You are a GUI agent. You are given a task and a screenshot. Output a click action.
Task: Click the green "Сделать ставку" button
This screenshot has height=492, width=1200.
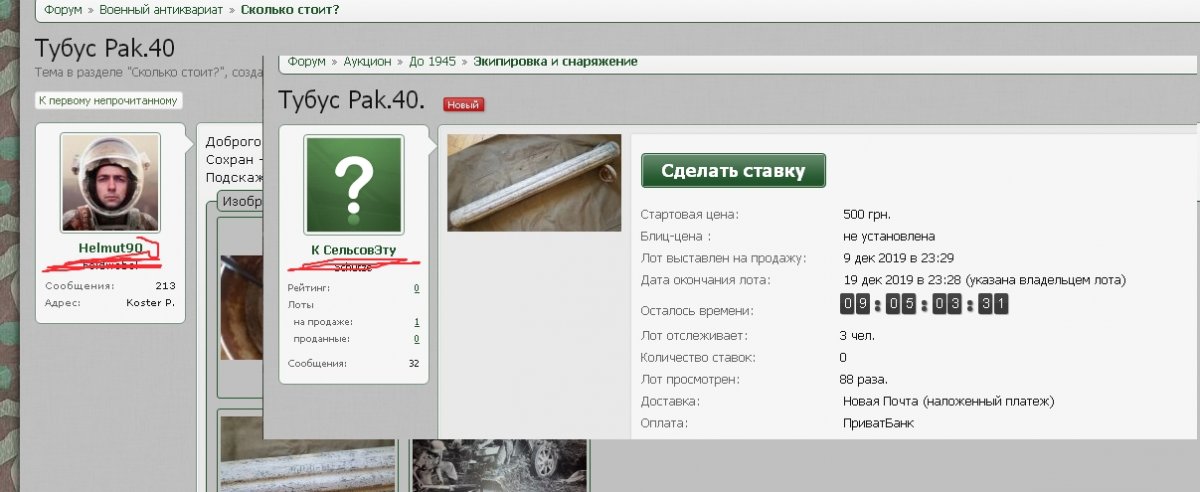733,170
